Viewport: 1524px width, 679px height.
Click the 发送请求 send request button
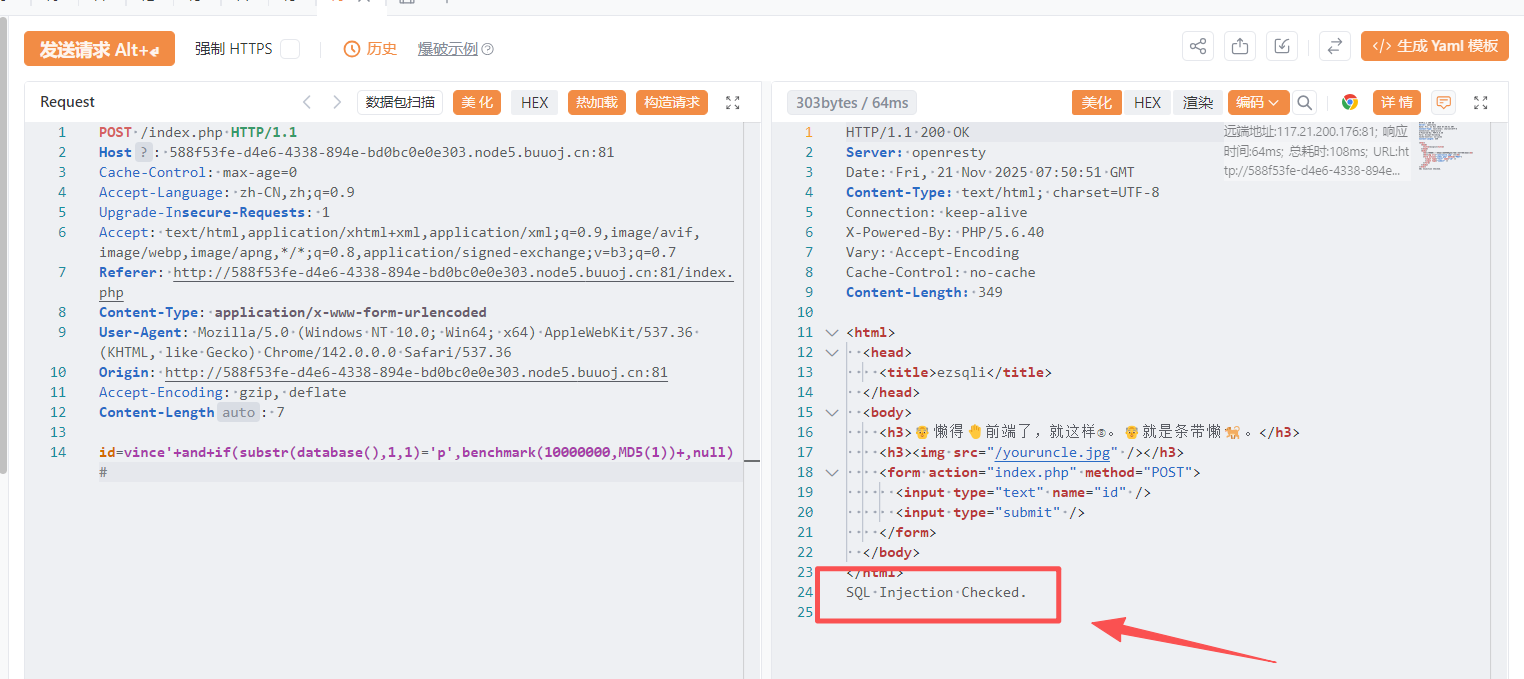[99, 49]
